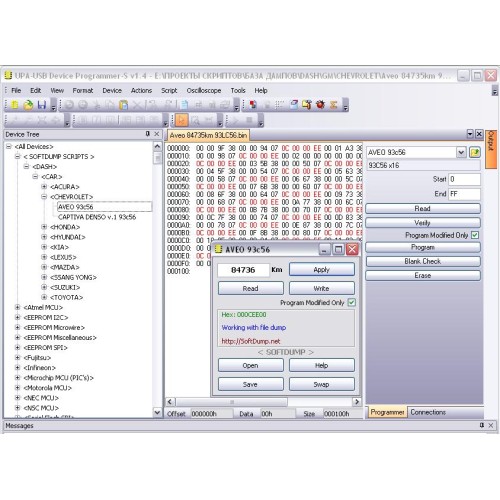The image size is (500, 500).
Task: Click the Apply button in AVEO dialog
Action: coord(322,270)
